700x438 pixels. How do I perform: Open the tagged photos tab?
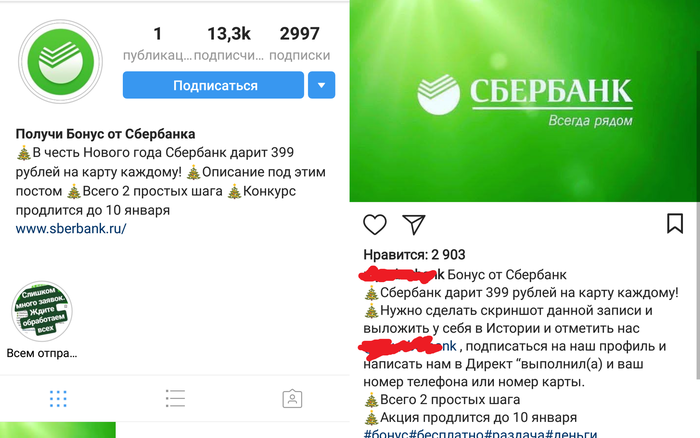click(292, 399)
